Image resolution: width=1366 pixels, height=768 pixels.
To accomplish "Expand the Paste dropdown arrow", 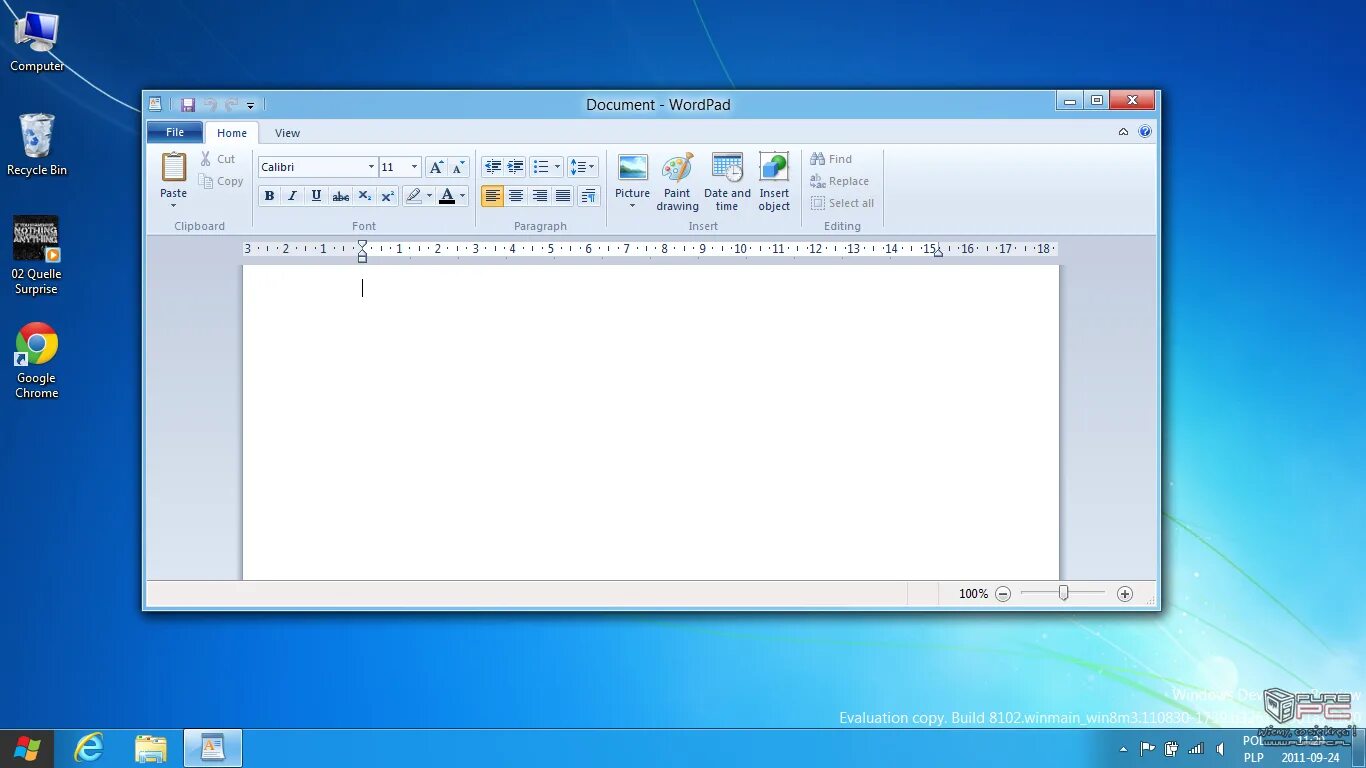I will pos(174,206).
